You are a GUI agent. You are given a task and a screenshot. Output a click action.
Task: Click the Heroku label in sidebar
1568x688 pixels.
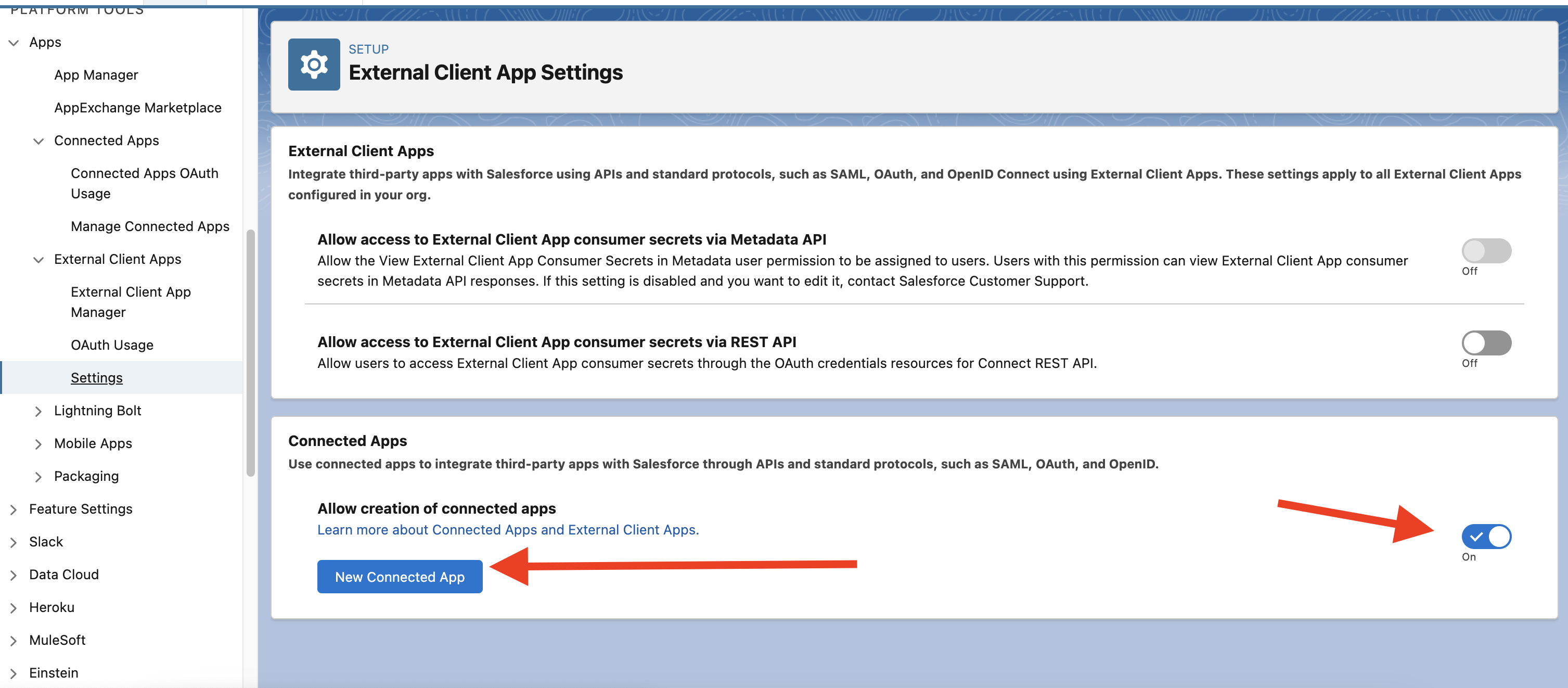point(52,608)
